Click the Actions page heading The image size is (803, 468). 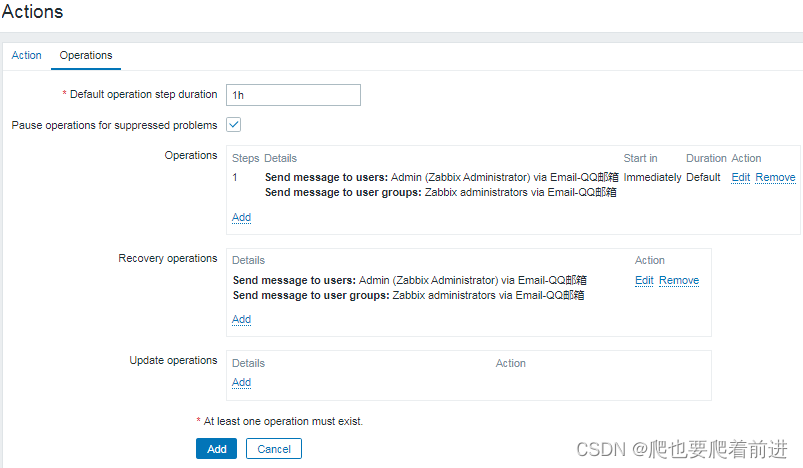[x=32, y=11]
